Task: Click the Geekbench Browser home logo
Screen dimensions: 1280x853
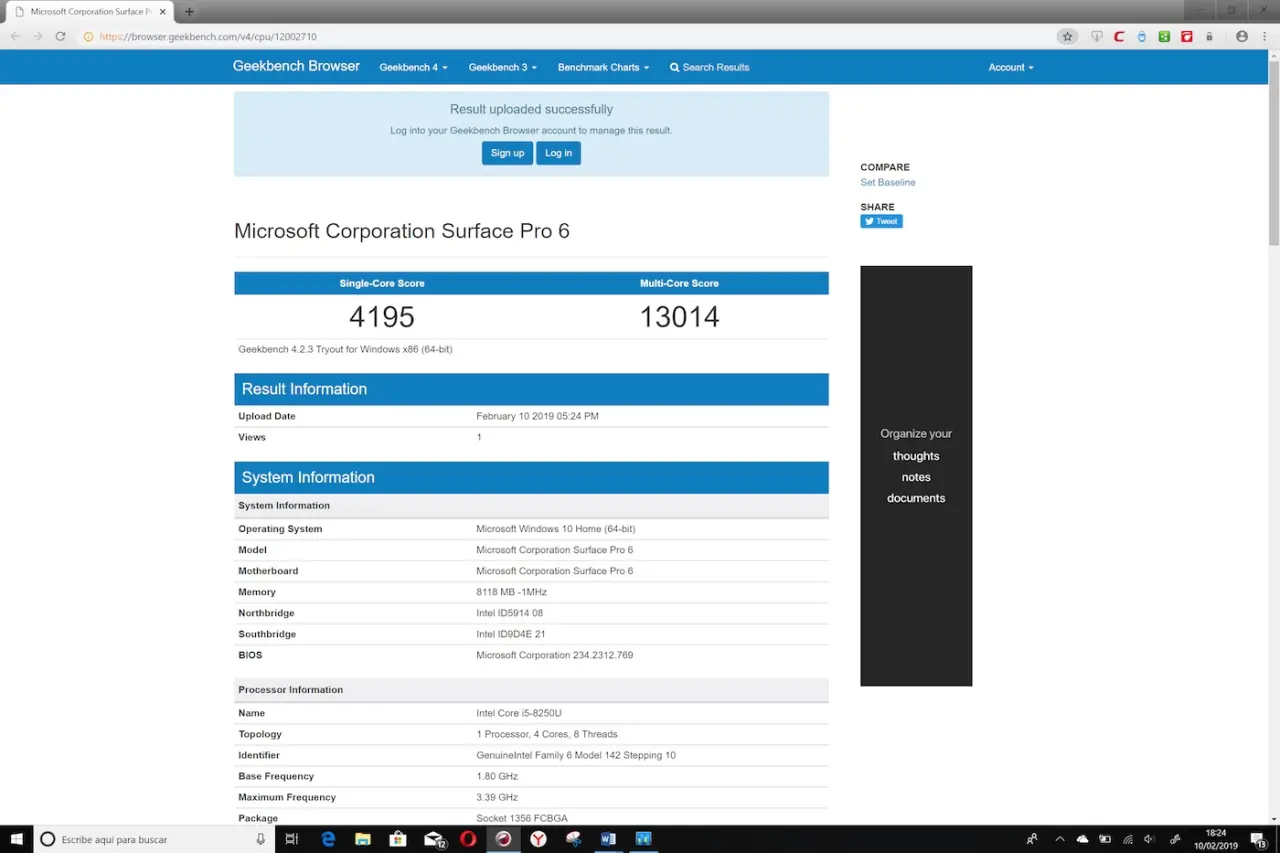Action: click(296, 67)
